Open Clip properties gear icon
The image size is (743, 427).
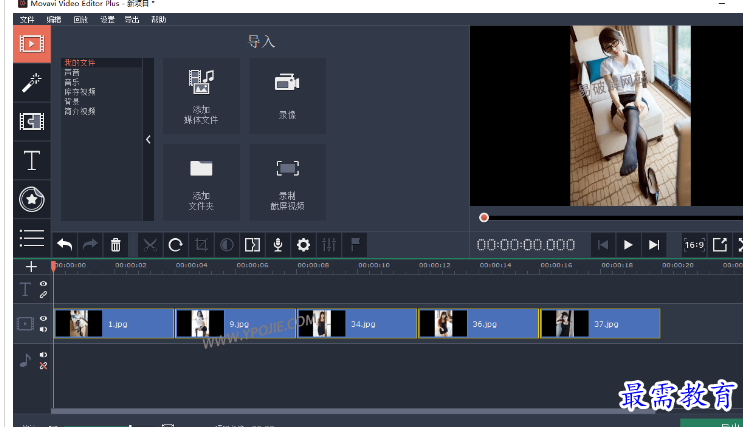click(303, 245)
